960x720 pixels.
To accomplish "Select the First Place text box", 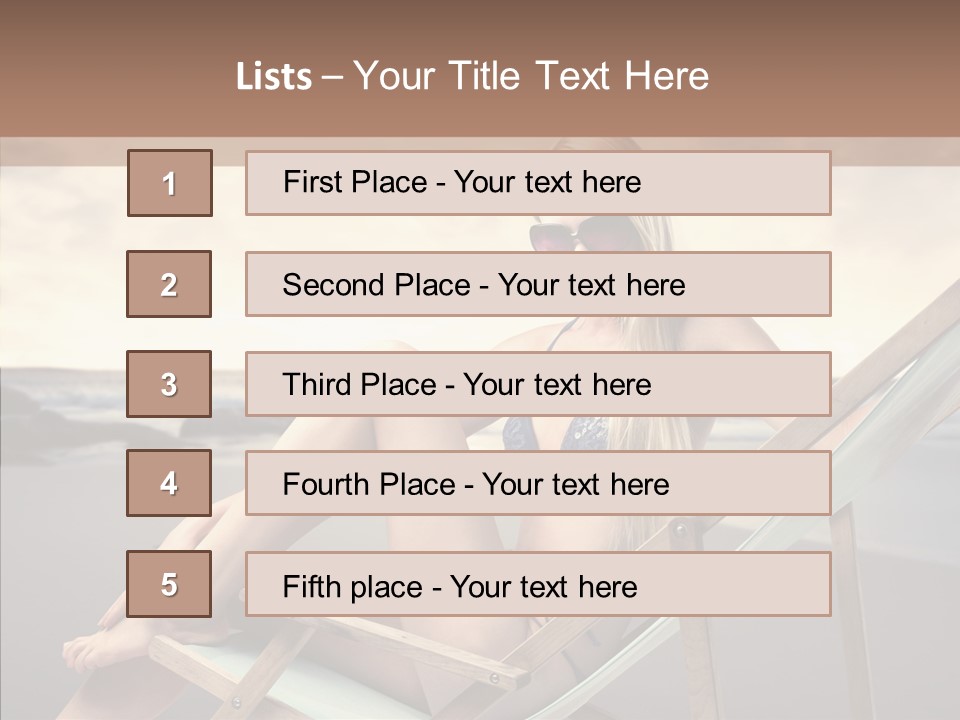I will [538, 183].
